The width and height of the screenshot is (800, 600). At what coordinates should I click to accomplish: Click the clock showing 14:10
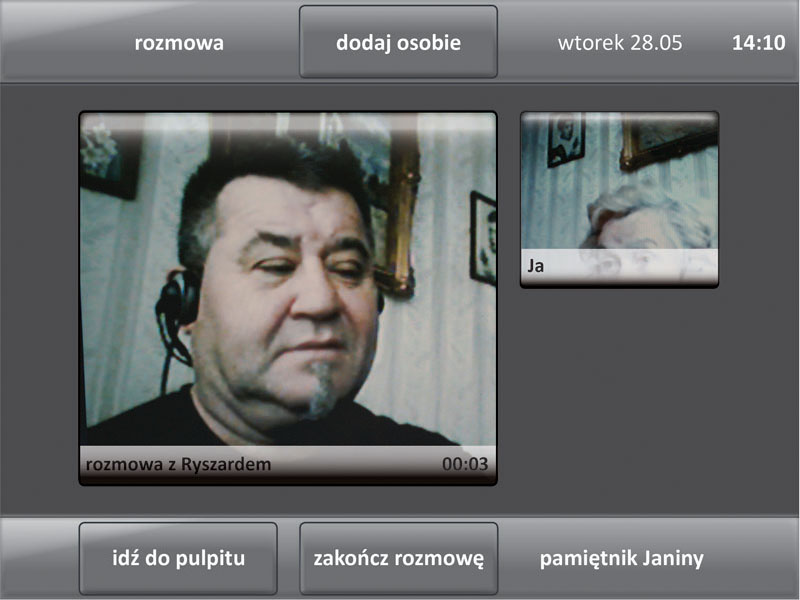(758, 43)
